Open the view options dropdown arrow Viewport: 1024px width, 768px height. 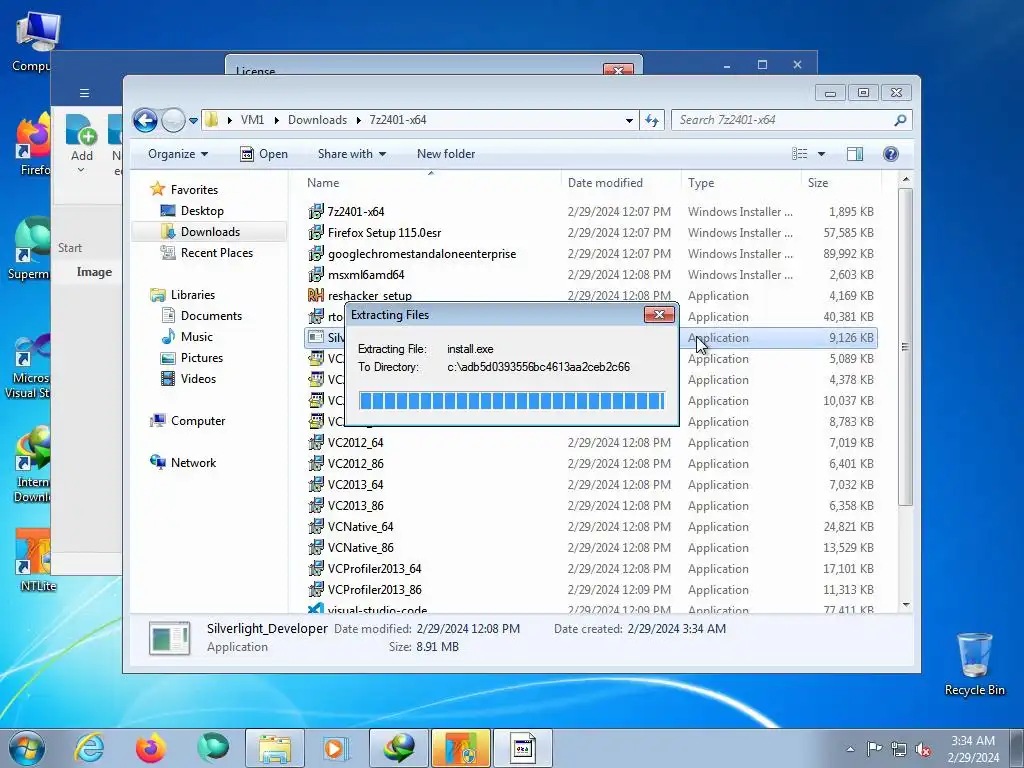(x=822, y=154)
